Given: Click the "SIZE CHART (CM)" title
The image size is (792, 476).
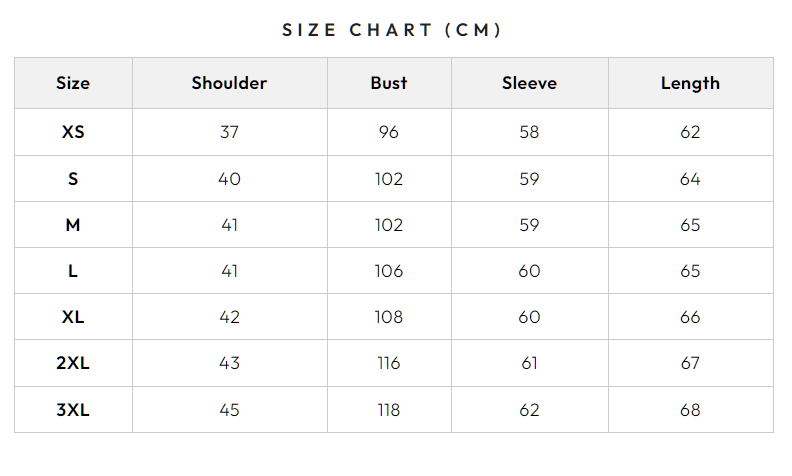Looking at the screenshot, I should [x=392, y=30].
